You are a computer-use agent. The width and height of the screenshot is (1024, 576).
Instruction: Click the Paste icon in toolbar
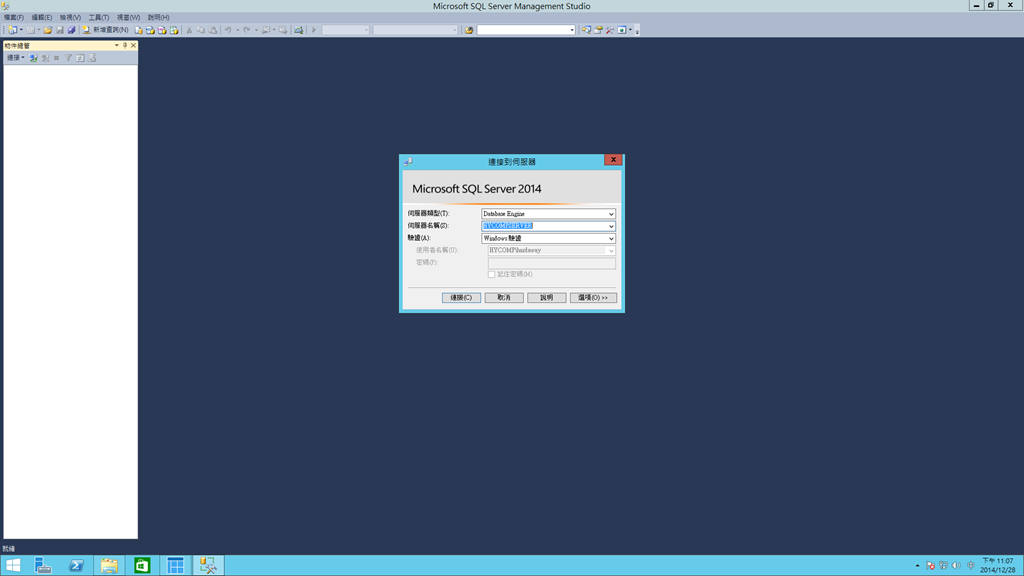(x=213, y=30)
